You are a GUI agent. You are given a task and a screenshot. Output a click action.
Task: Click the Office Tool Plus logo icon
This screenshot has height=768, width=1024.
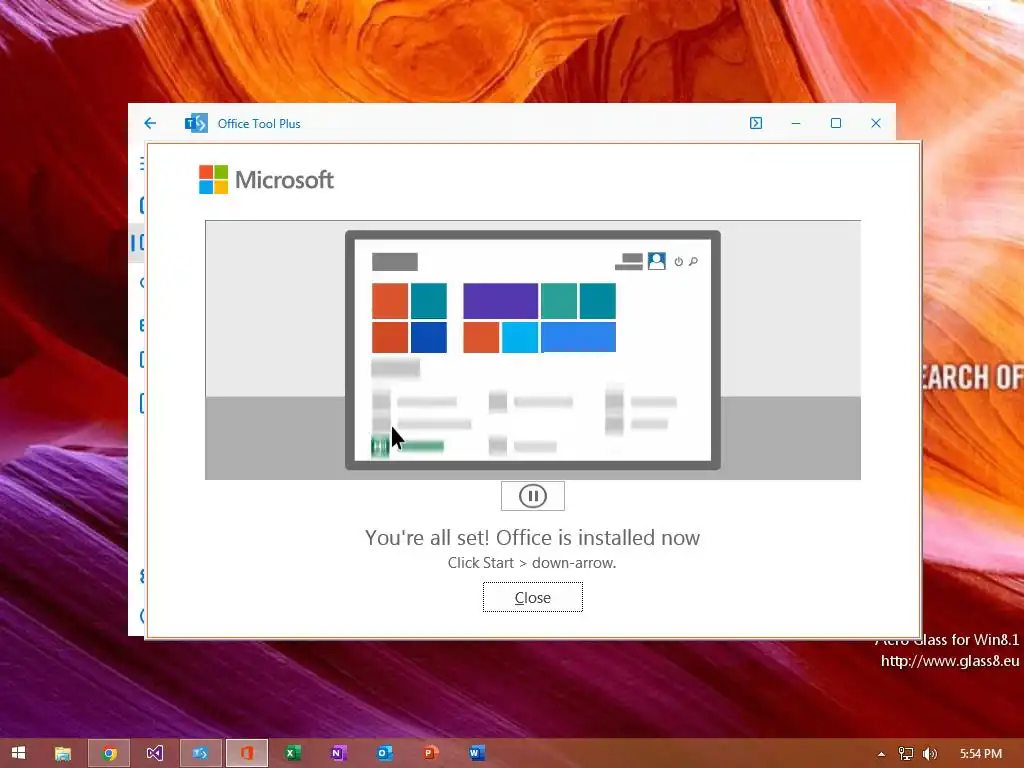pyautogui.click(x=196, y=123)
